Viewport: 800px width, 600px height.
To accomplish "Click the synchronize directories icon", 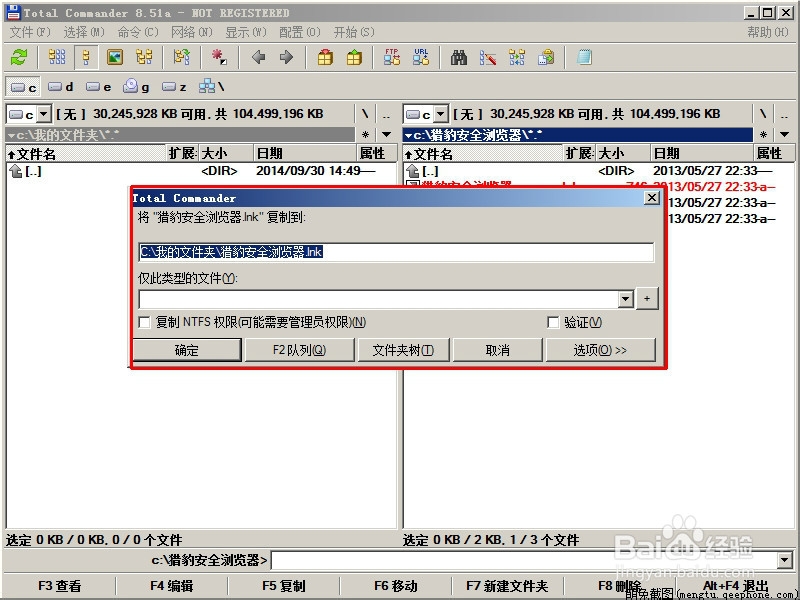I will (x=517, y=57).
